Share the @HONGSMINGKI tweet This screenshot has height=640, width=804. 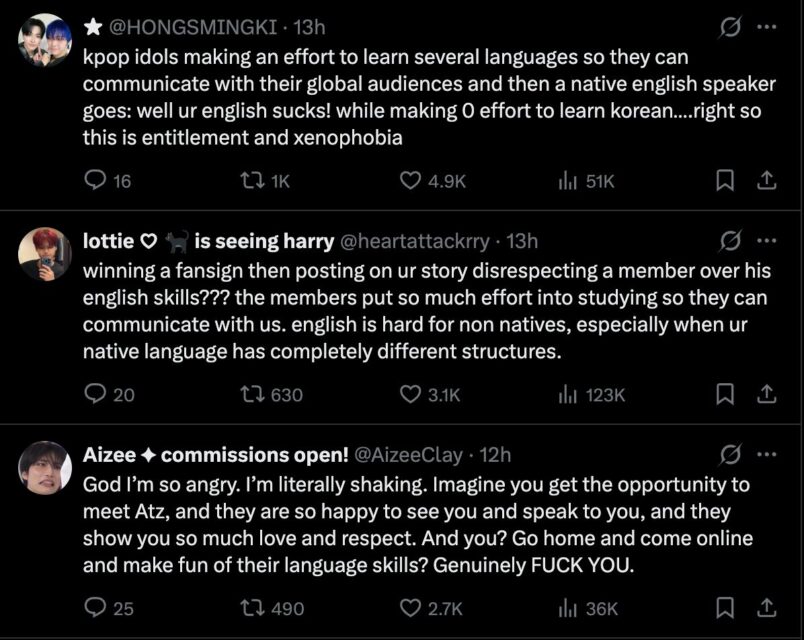[x=766, y=181]
